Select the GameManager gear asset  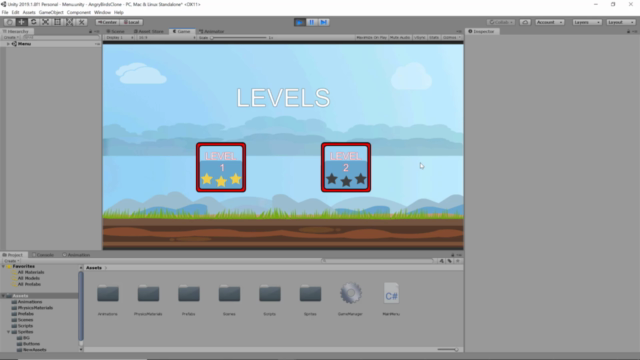tap(351, 293)
